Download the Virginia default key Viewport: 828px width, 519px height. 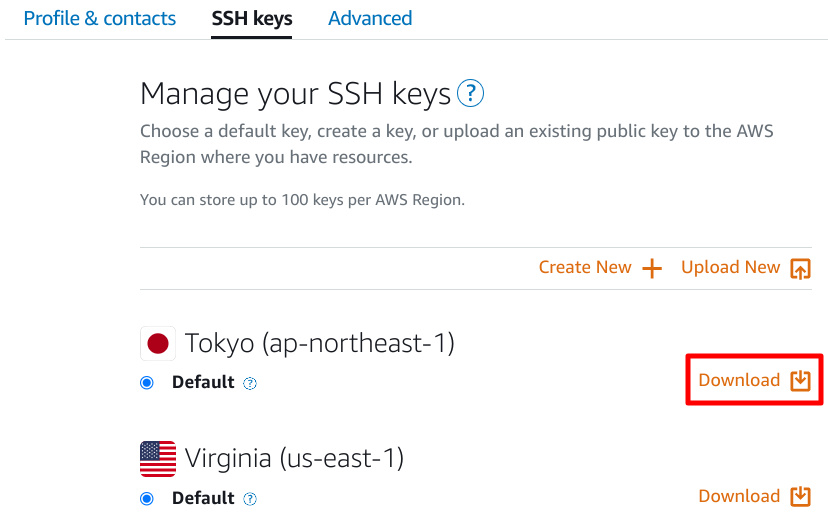point(754,496)
